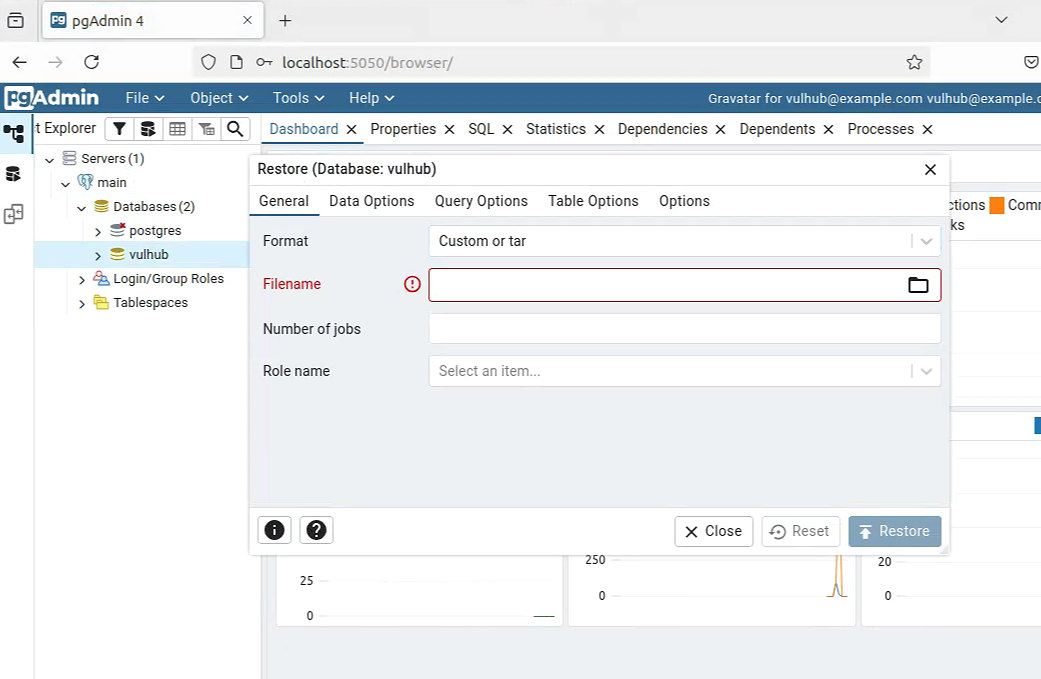
Task: Click the shield tracking protection icon
Action: (x=208, y=62)
